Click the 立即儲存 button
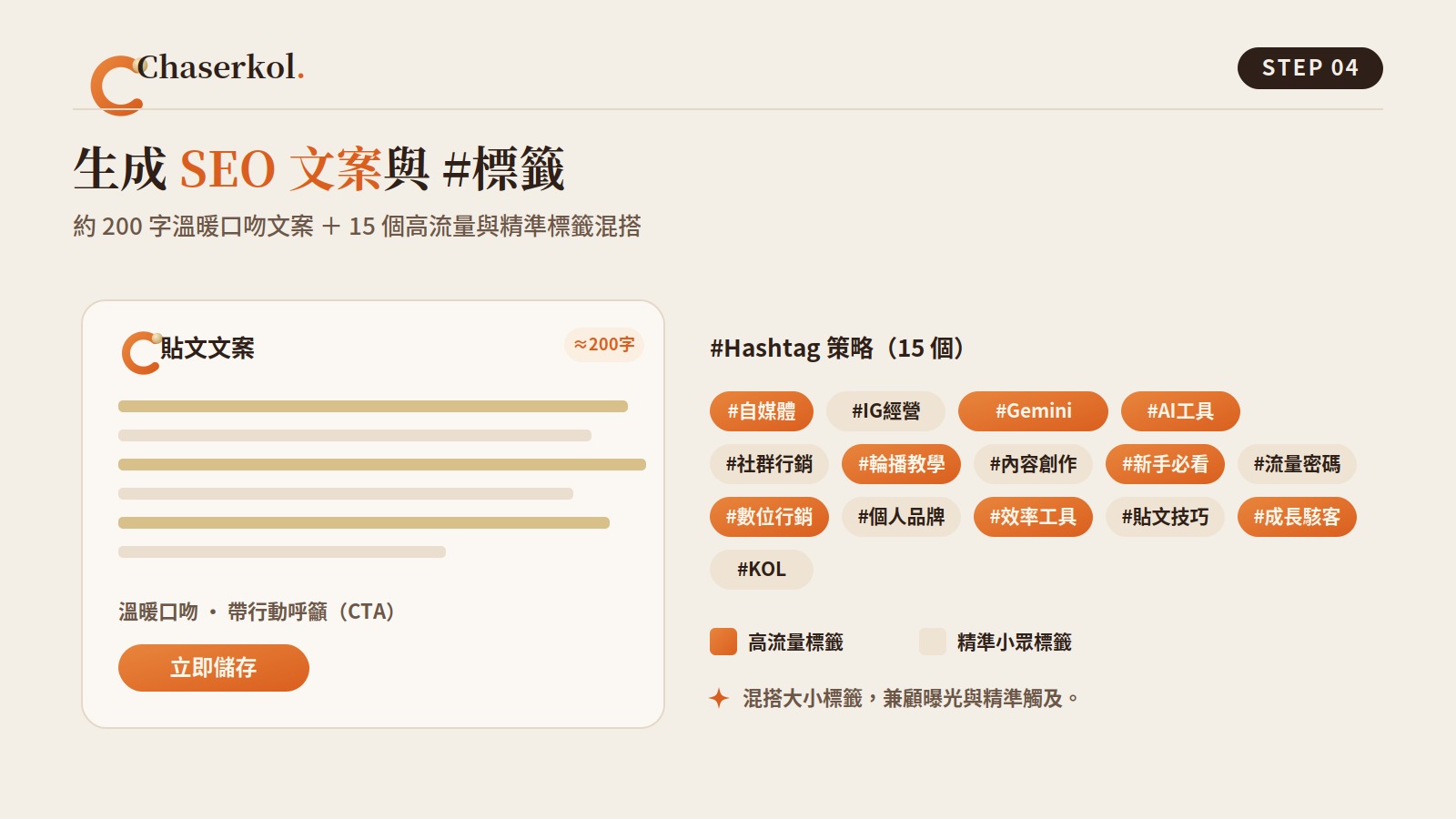This screenshot has width=1456, height=819. coord(214,668)
